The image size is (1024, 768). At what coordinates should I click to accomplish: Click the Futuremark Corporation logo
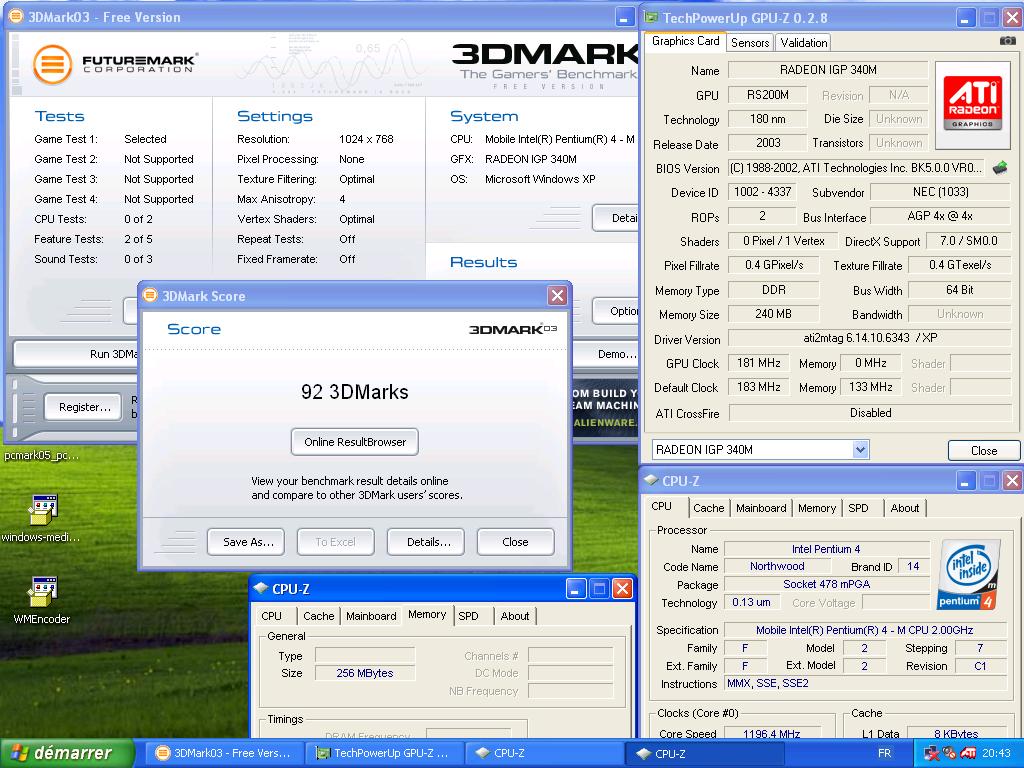(x=115, y=64)
